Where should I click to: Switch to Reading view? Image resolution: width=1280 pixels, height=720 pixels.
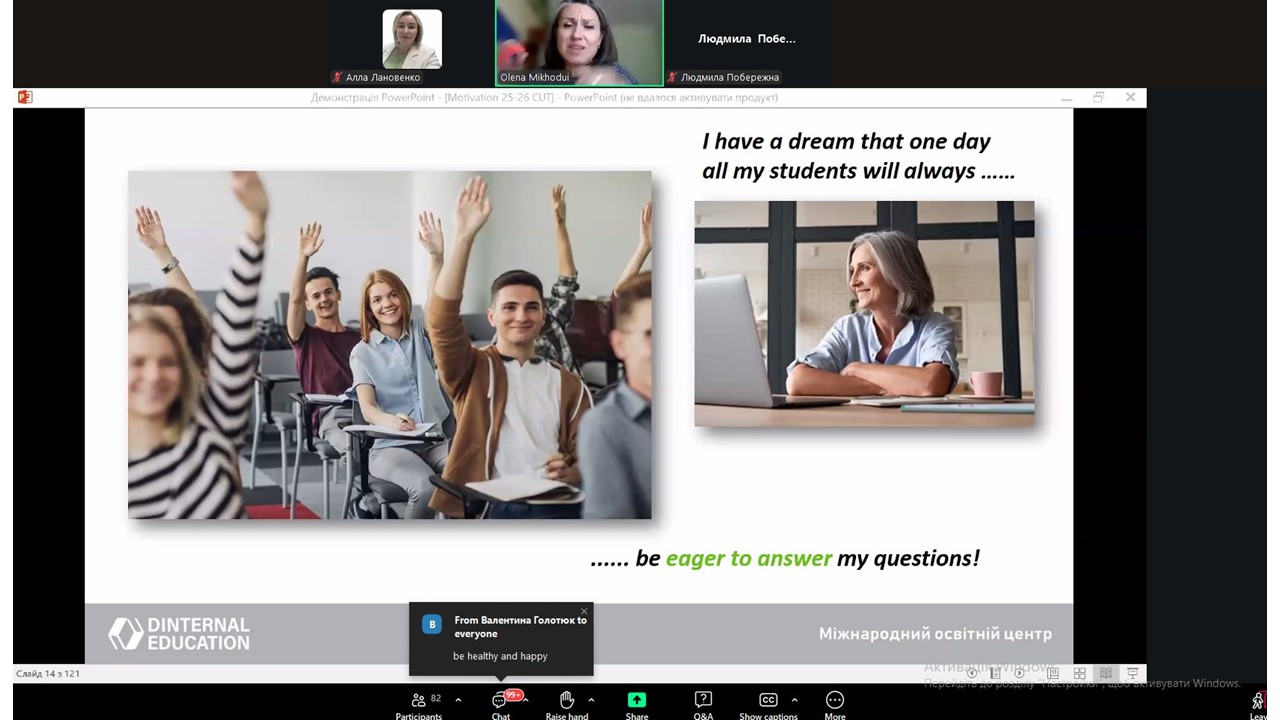click(1106, 674)
